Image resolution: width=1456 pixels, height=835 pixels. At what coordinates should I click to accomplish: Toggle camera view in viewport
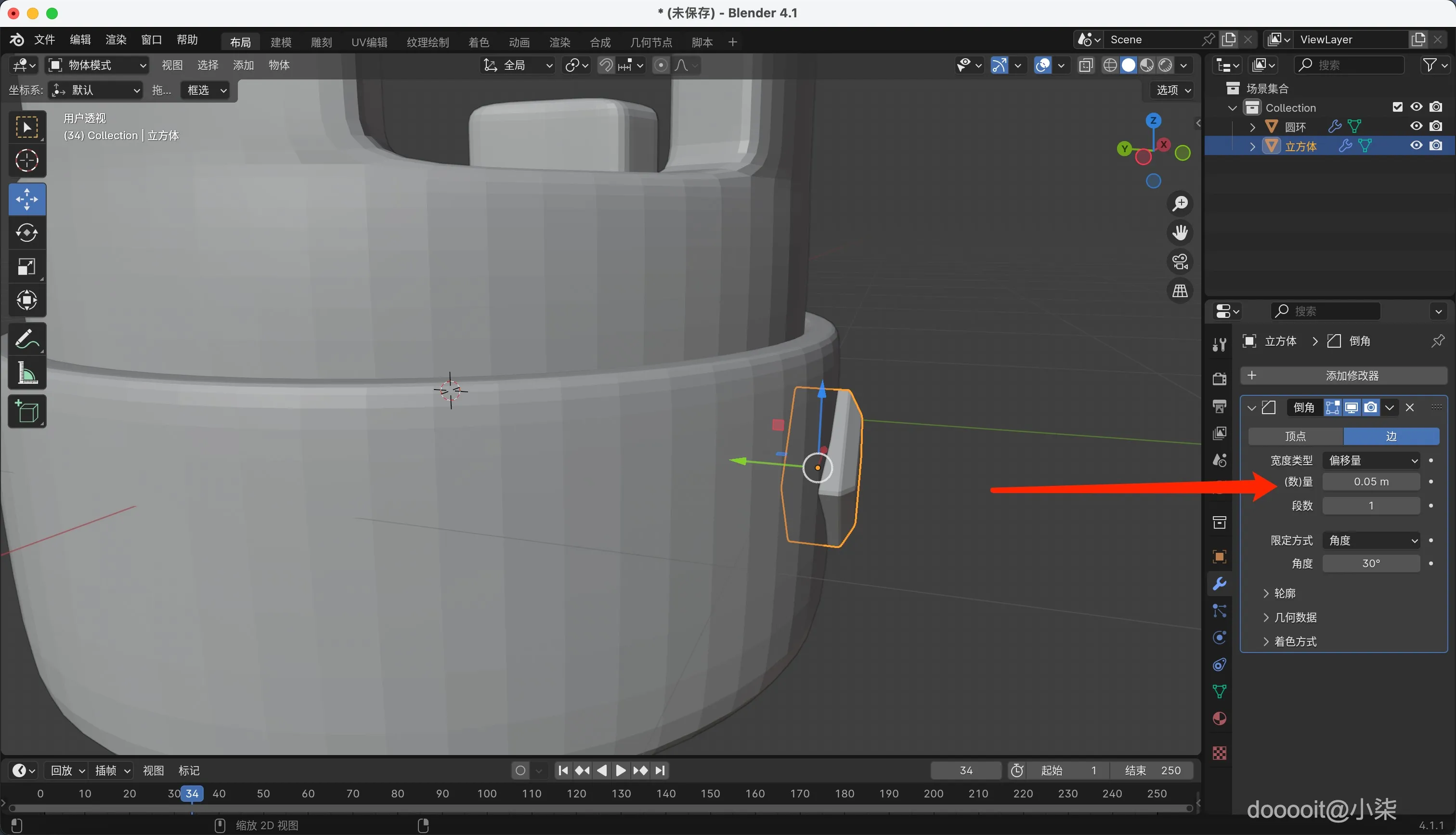(x=1180, y=261)
